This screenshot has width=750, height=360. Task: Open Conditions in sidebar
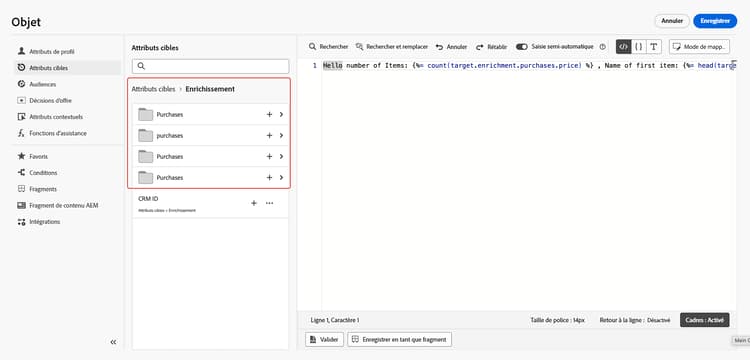(37, 173)
